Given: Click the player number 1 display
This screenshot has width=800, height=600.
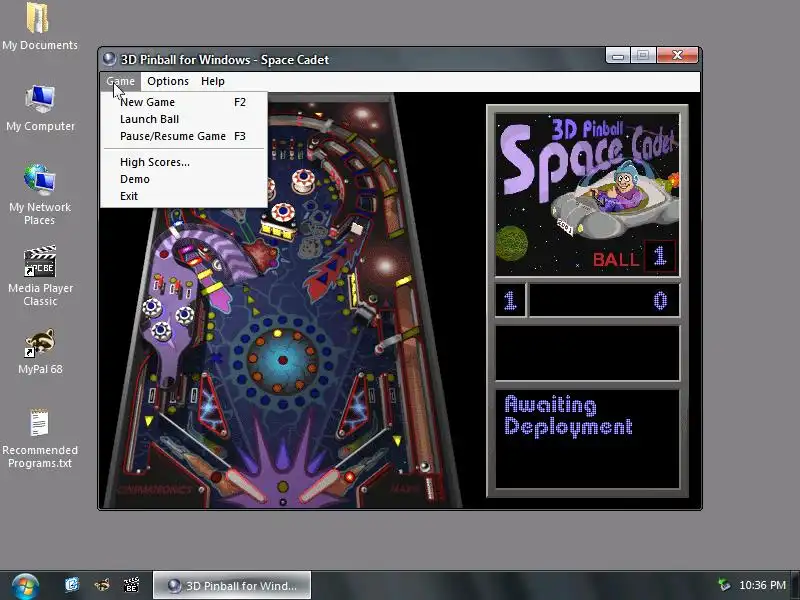Looking at the screenshot, I should (510, 301).
